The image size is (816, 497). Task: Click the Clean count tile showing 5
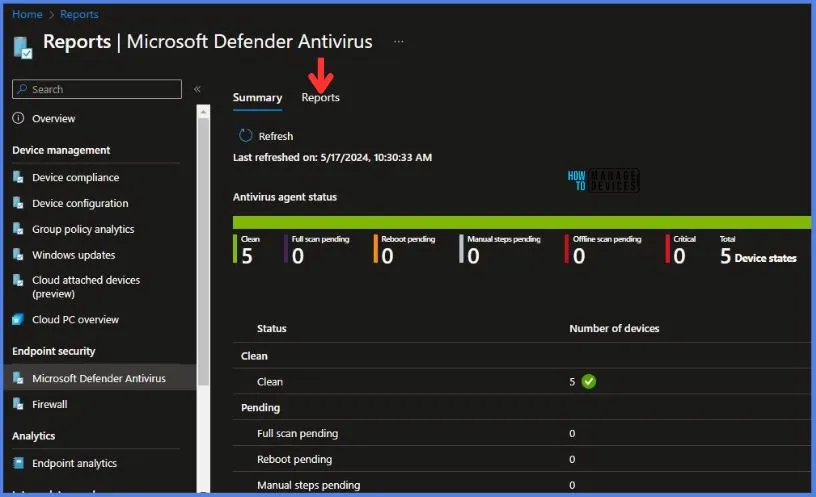click(247, 249)
